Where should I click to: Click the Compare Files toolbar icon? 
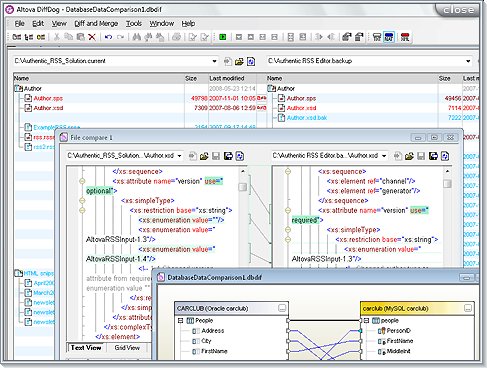point(17,37)
